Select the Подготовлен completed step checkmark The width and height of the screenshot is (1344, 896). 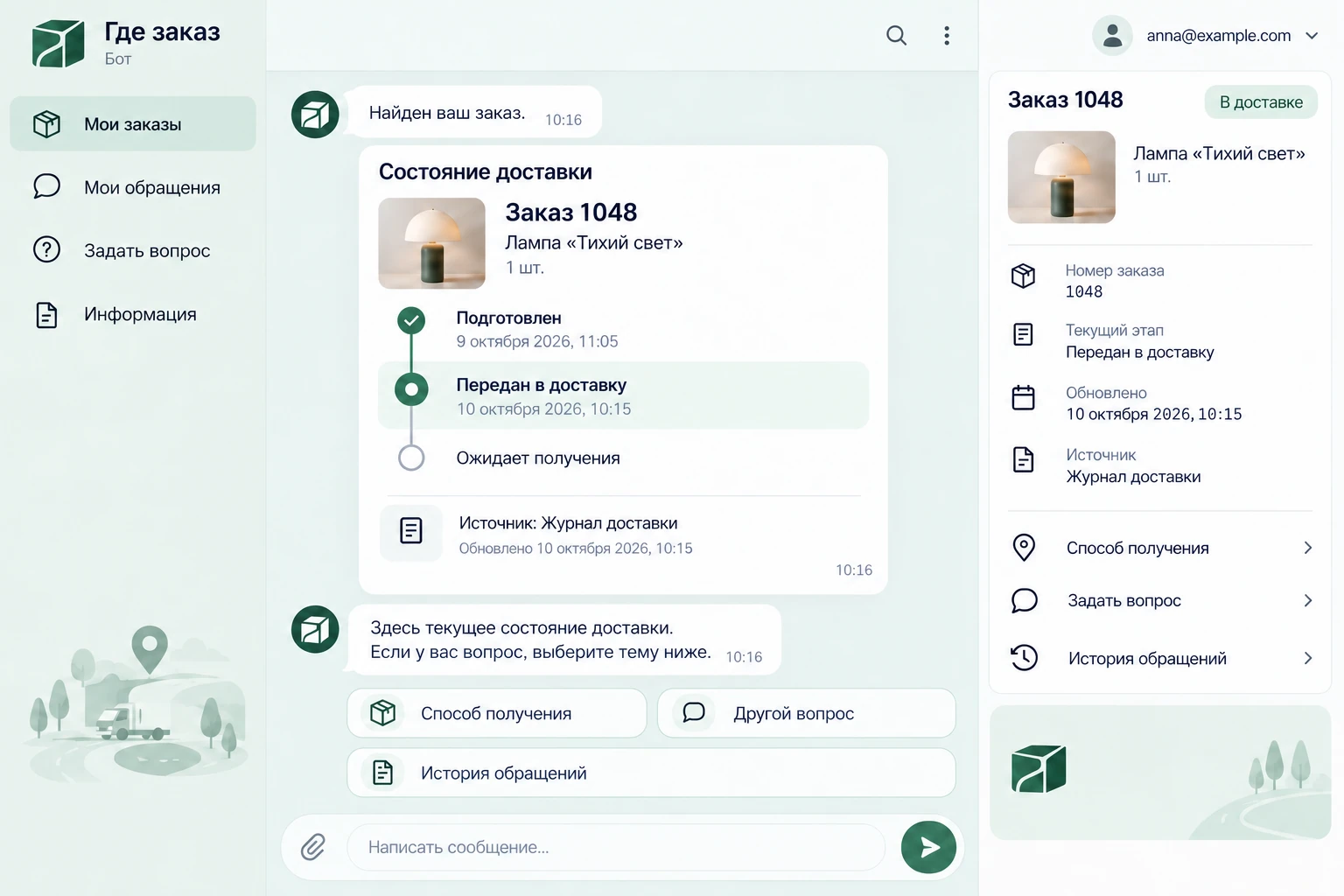[x=411, y=321]
